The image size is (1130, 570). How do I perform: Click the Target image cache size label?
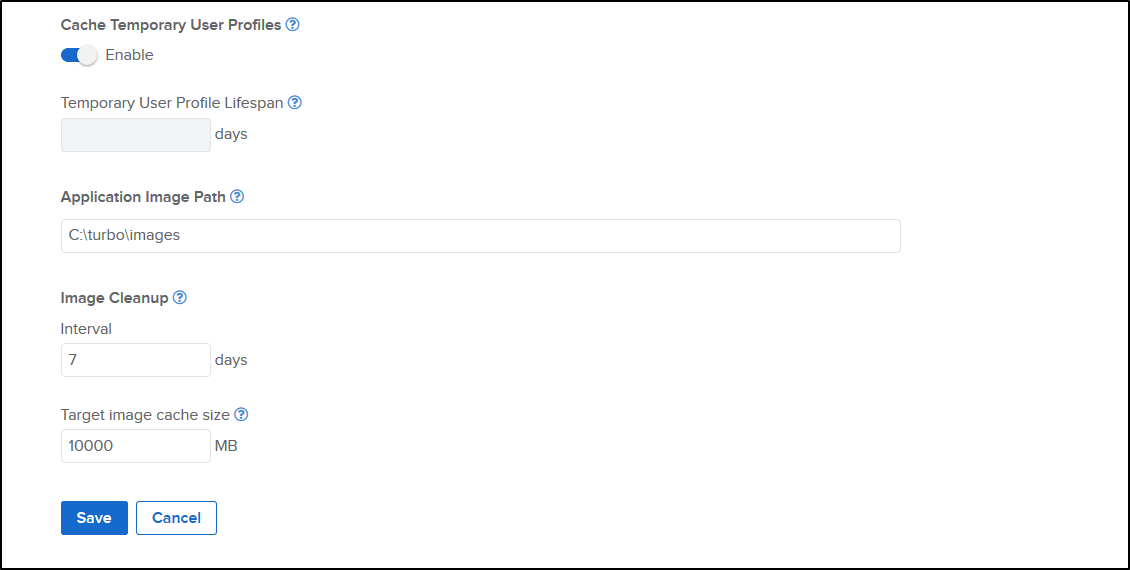click(145, 414)
